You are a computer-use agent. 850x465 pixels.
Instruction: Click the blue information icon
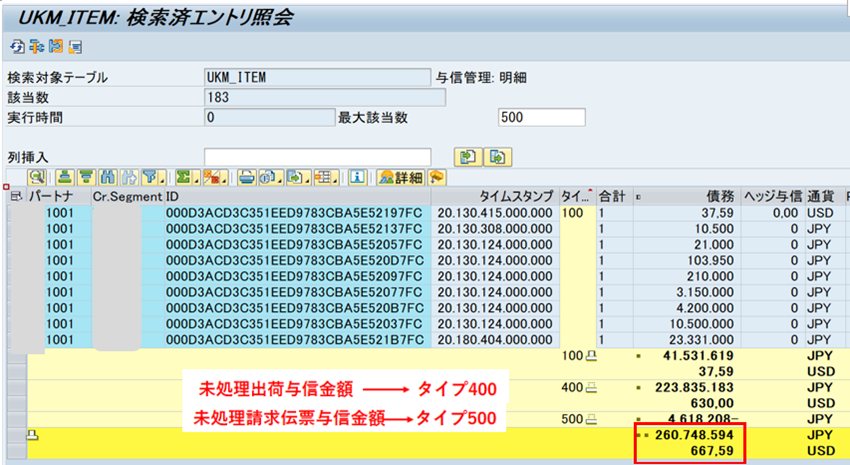pyautogui.click(x=357, y=177)
